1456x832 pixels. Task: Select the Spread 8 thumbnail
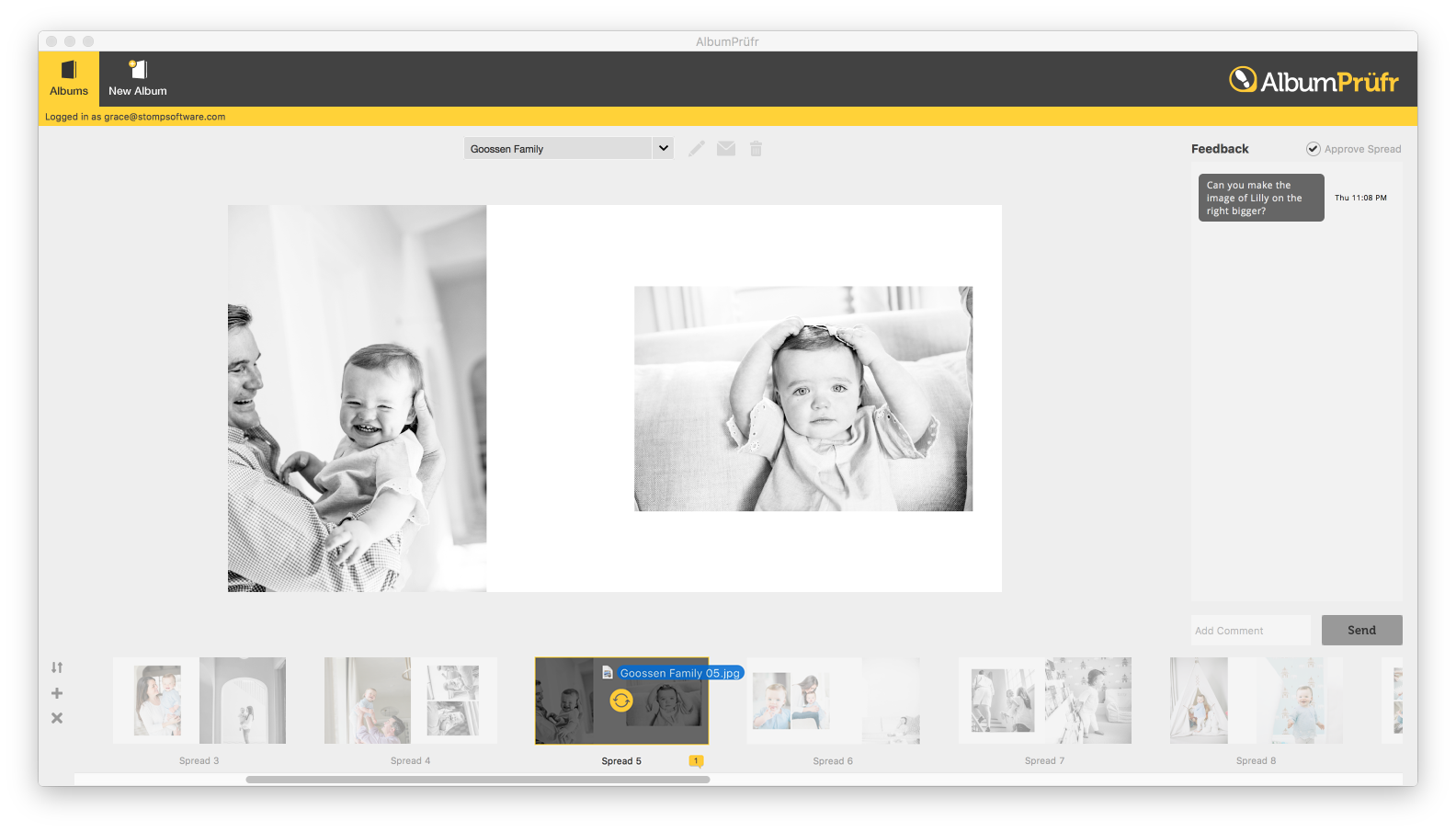[x=1257, y=701]
